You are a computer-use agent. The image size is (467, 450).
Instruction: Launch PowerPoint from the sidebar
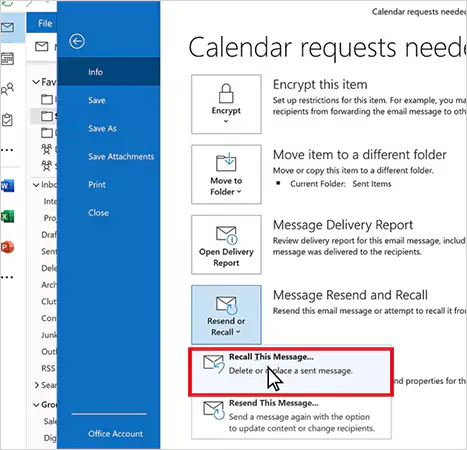[8, 247]
